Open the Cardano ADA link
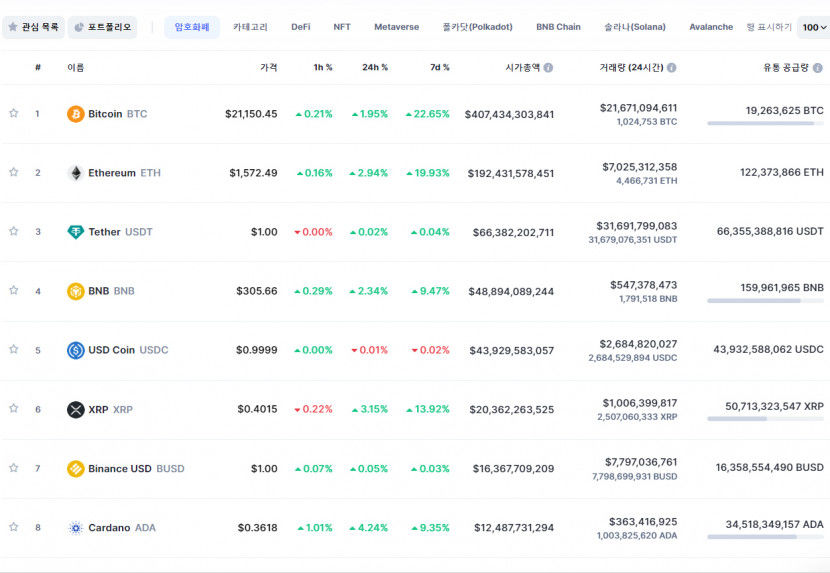 point(122,528)
